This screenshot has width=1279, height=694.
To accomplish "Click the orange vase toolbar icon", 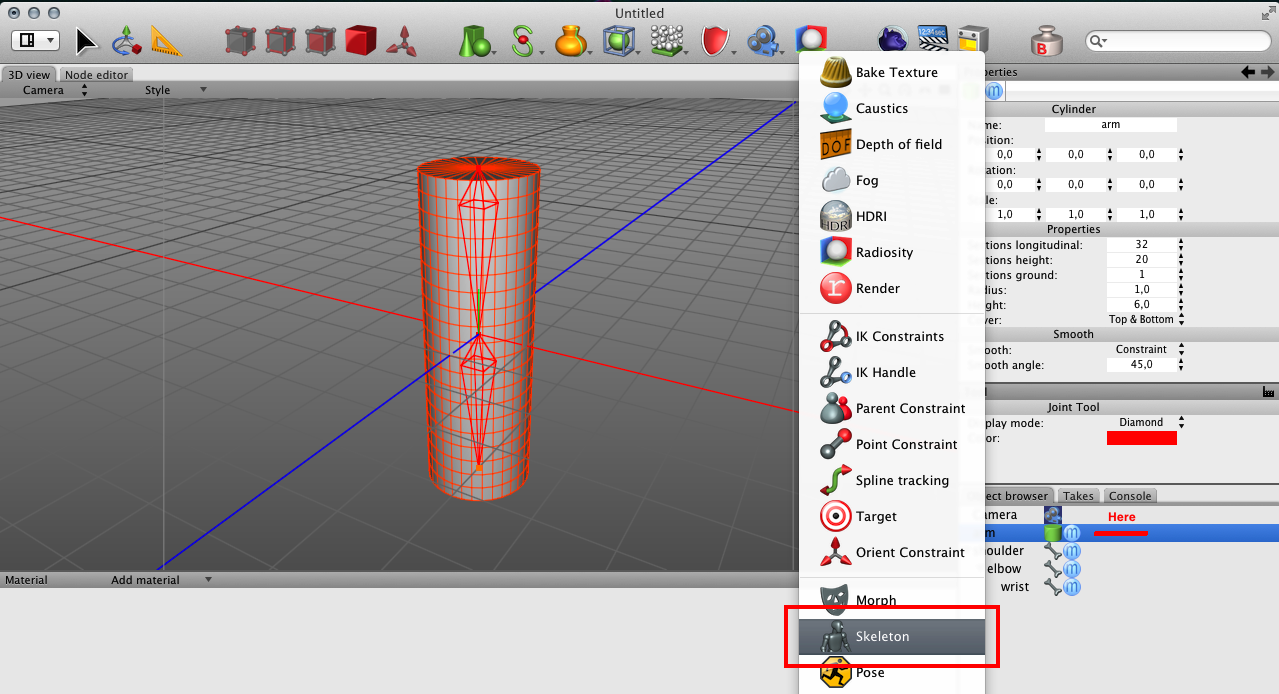I will click(x=569, y=41).
